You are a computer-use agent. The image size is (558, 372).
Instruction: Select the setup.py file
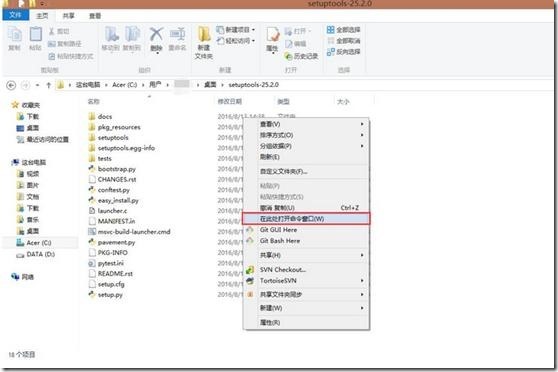coord(105,295)
